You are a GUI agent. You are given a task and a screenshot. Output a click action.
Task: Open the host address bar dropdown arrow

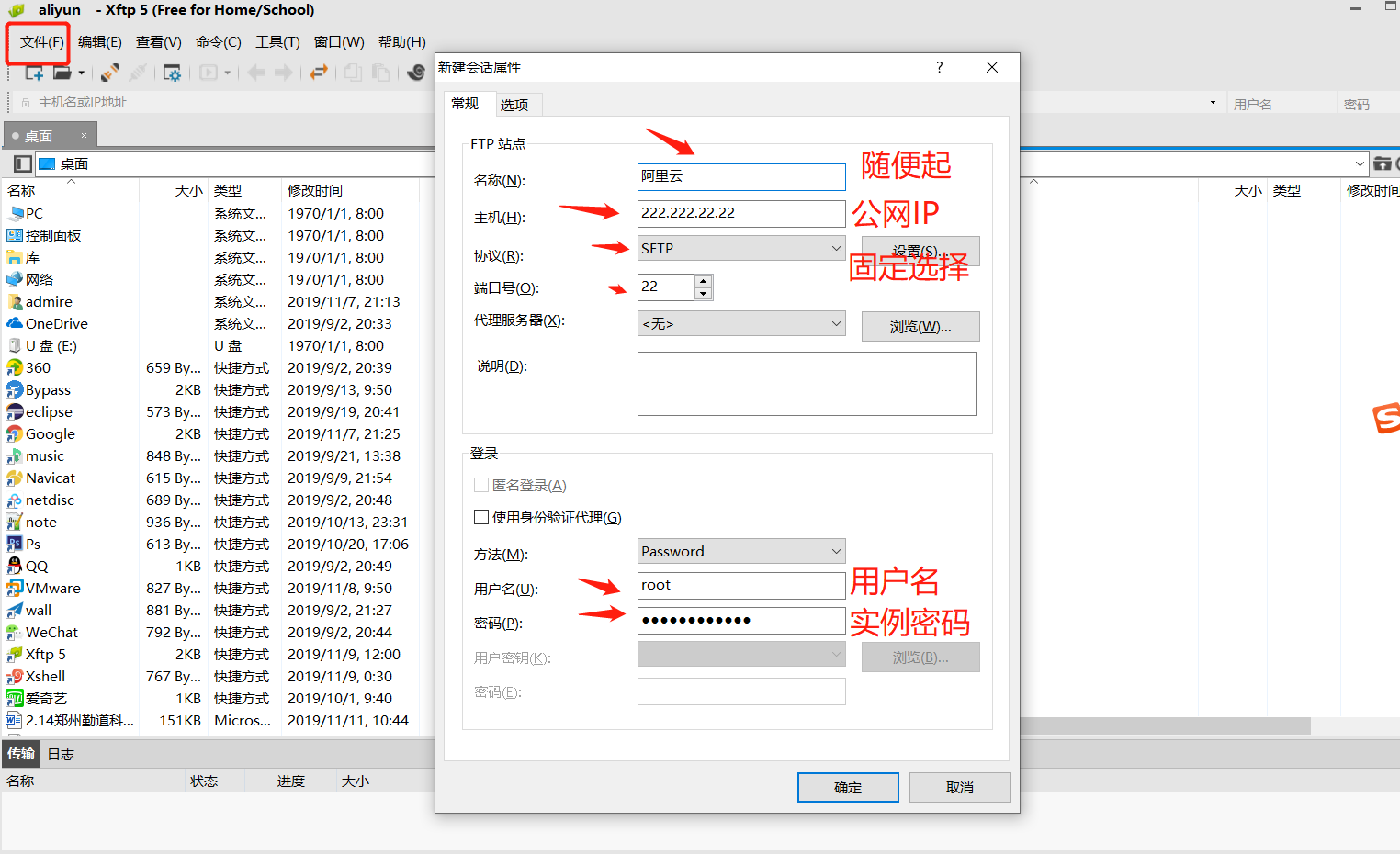coord(1213,103)
